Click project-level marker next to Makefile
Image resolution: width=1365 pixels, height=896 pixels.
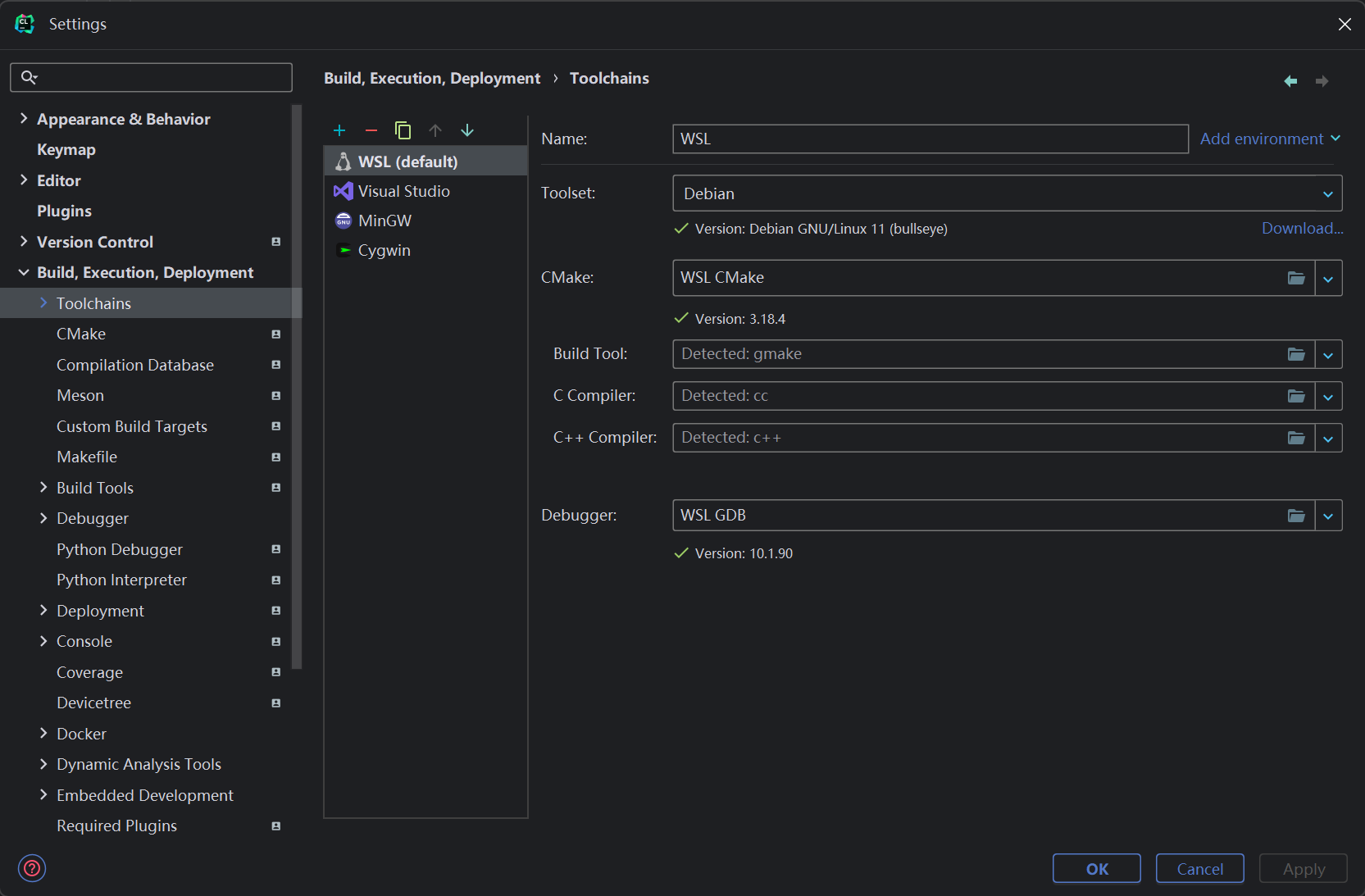coord(276,457)
